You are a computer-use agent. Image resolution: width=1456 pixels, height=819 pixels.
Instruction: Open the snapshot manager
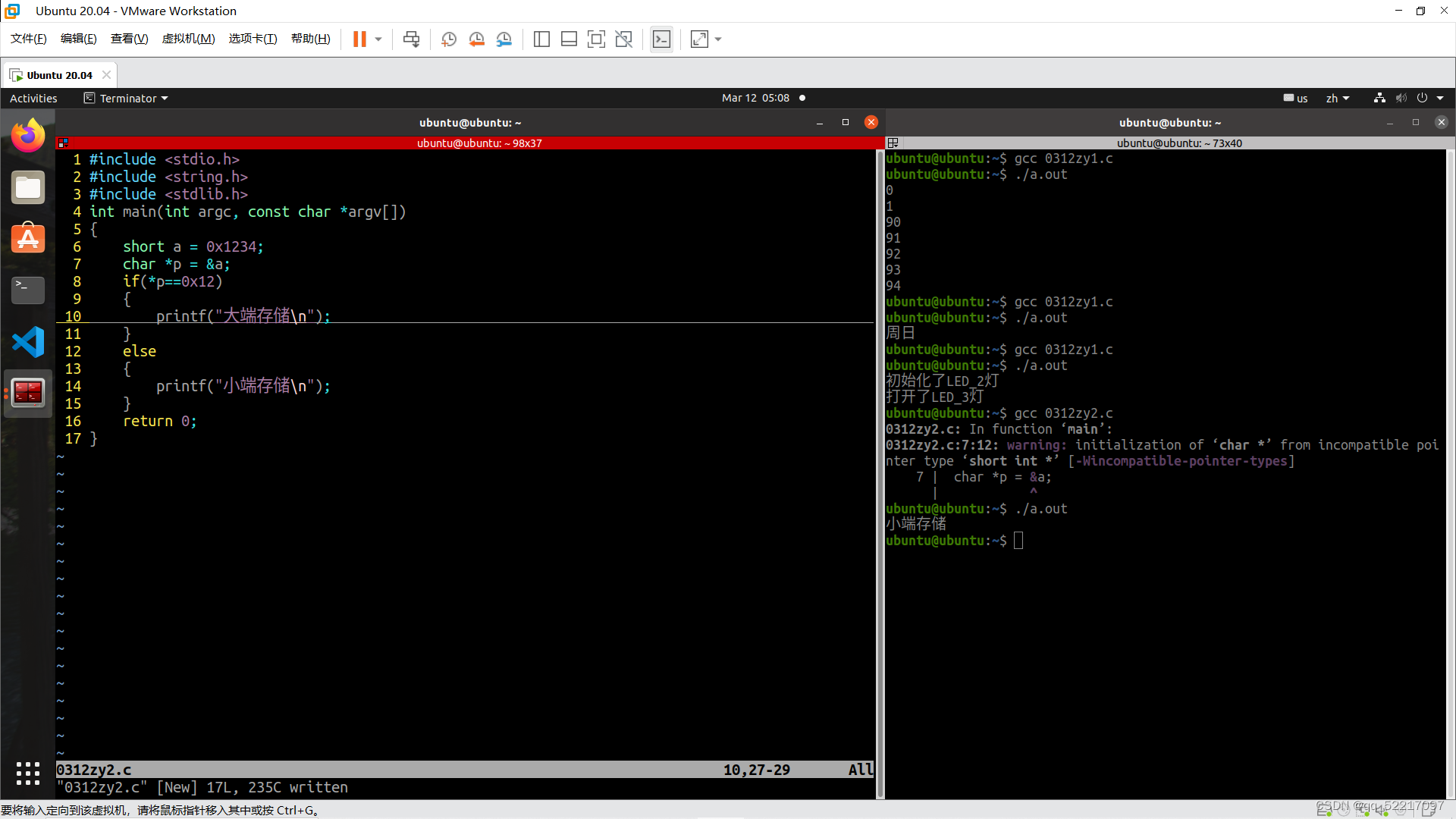click(504, 39)
